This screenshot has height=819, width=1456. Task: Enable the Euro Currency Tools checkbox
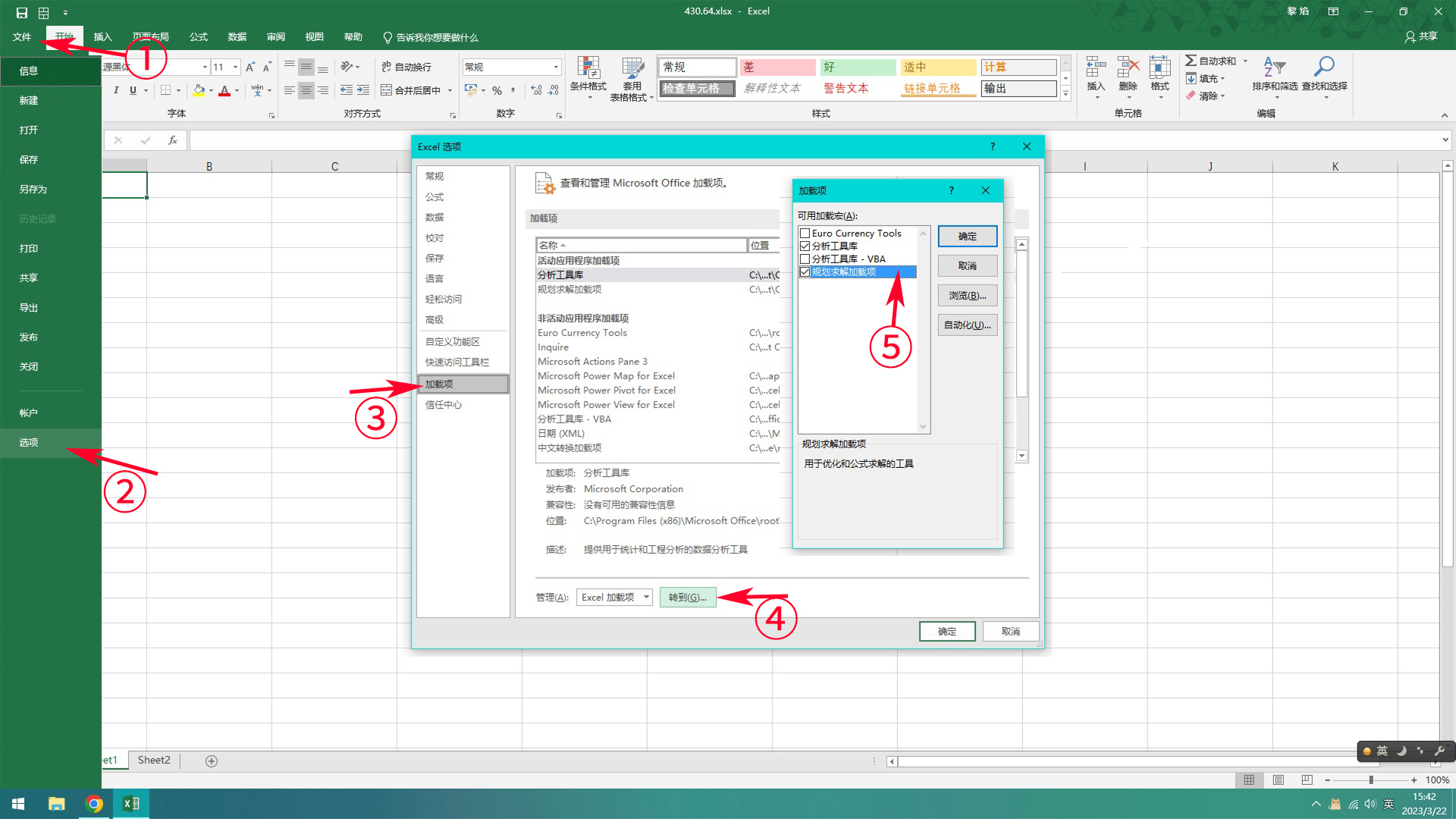(805, 234)
